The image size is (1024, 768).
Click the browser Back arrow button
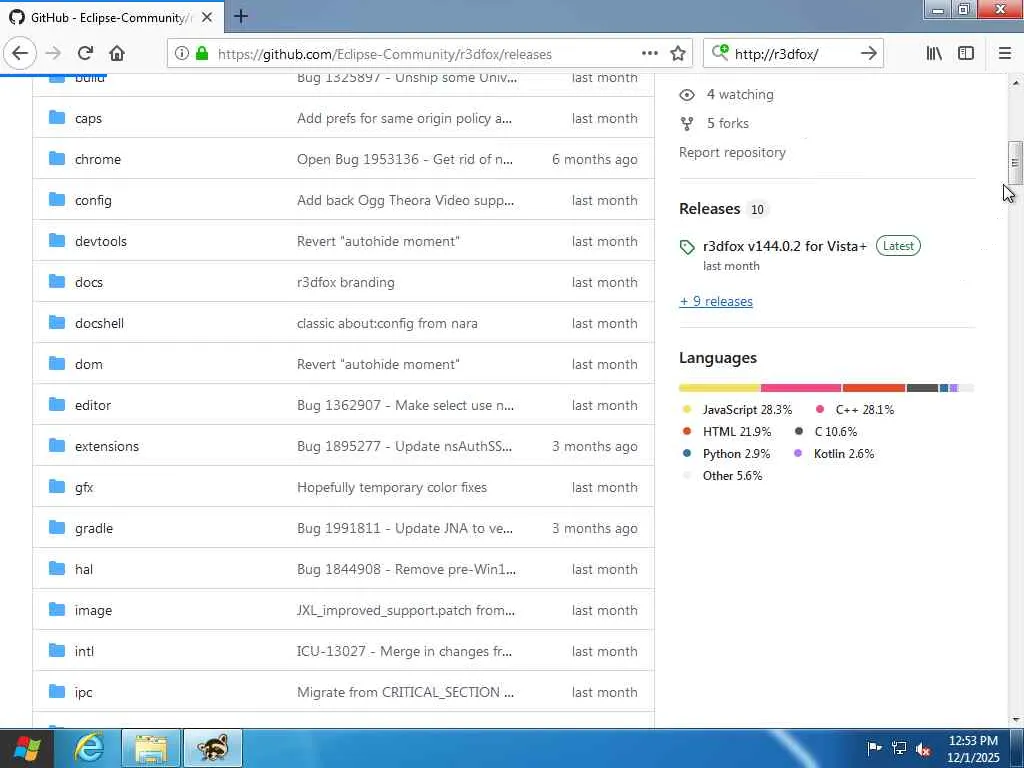click(x=20, y=54)
